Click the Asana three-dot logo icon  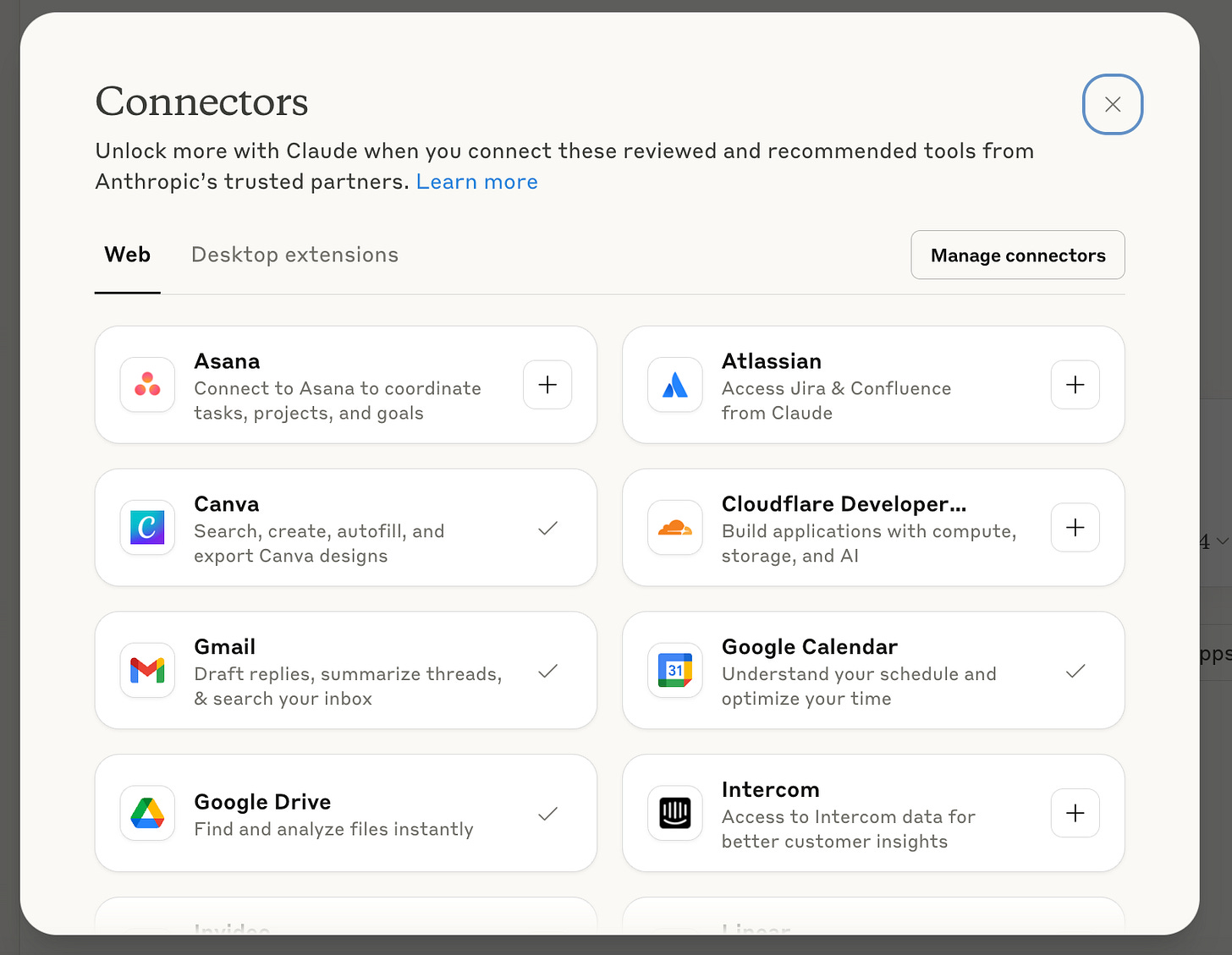pos(147,384)
